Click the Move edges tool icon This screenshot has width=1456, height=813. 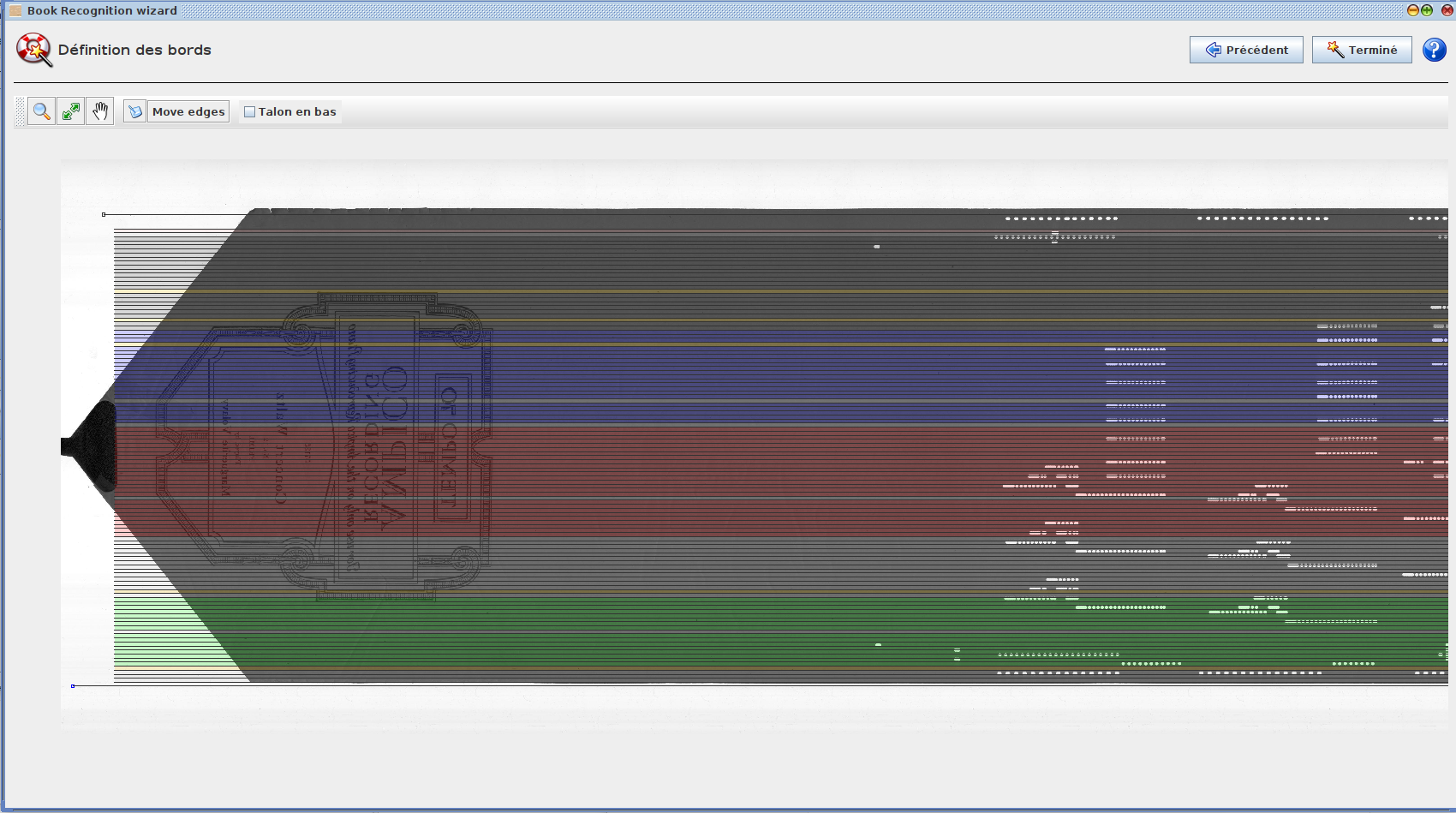tap(134, 111)
